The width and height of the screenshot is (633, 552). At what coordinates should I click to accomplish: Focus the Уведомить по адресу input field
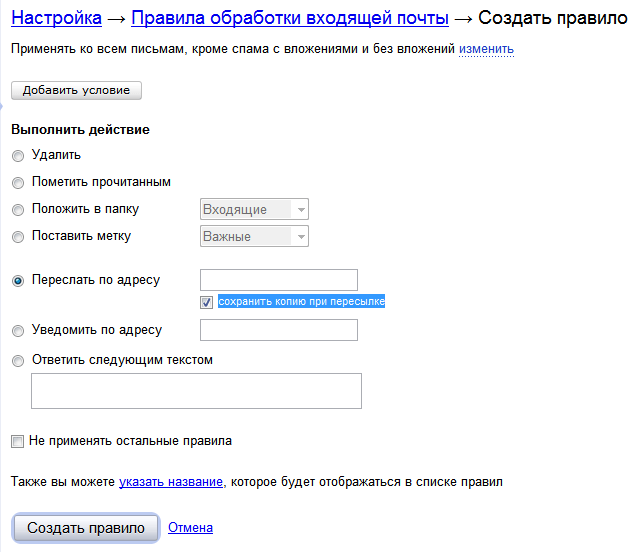(x=279, y=330)
